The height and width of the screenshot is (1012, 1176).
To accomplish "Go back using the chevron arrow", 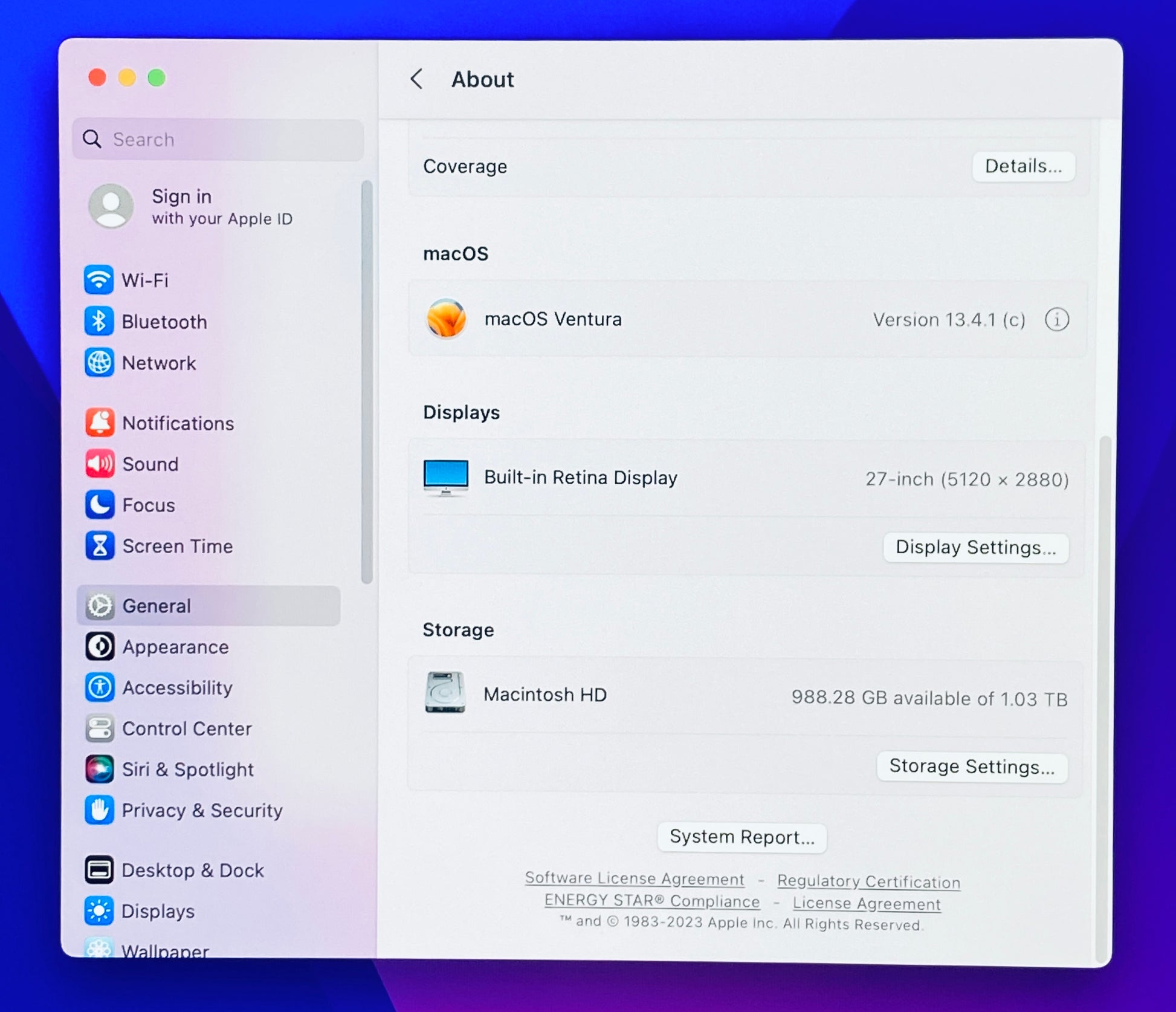I will pos(416,79).
